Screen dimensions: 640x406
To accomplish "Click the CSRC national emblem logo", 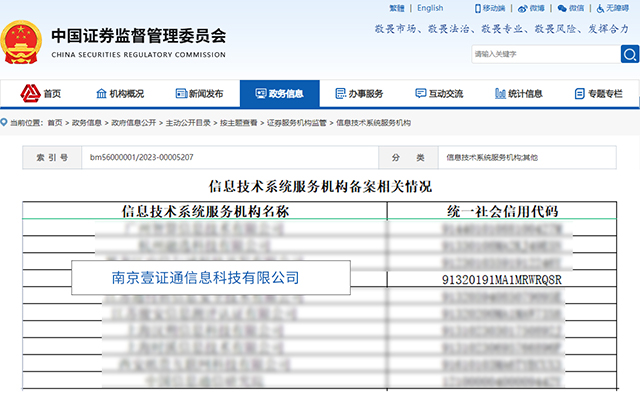I will point(21,42).
